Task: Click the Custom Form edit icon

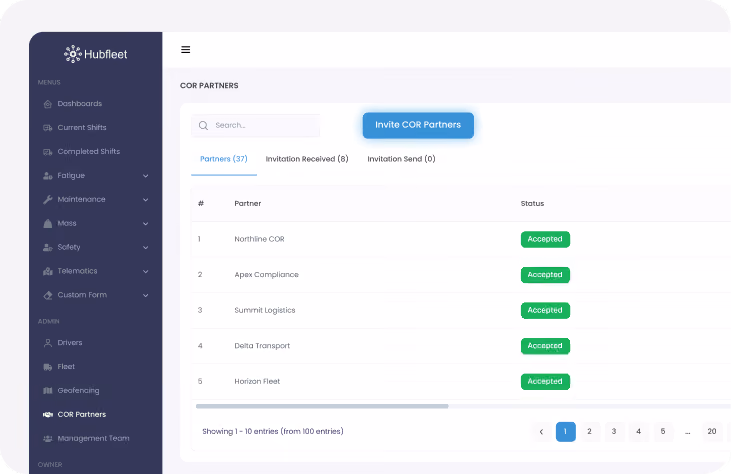Action: [48, 295]
